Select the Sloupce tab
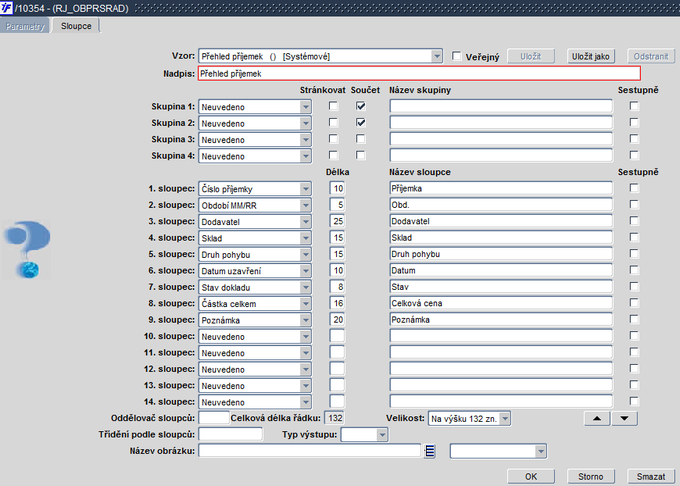The width and height of the screenshot is (680, 486). (x=76, y=26)
